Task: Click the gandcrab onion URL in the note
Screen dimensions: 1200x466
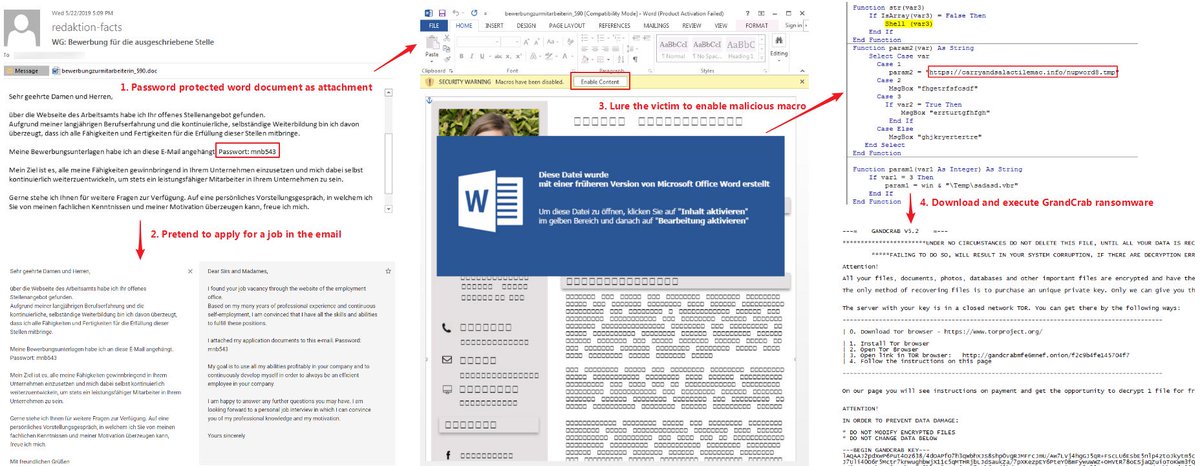Action: click(1045, 355)
